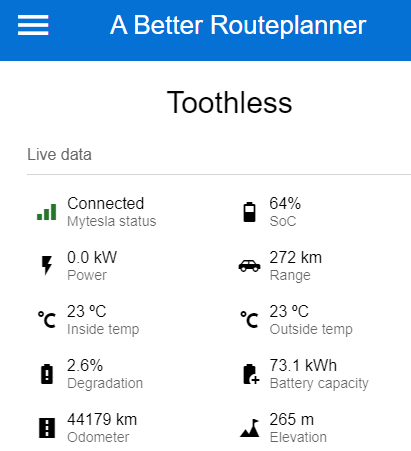The height and width of the screenshot is (451, 411).
Task: Click the A Better Routeplanner title
Action: (238, 25)
